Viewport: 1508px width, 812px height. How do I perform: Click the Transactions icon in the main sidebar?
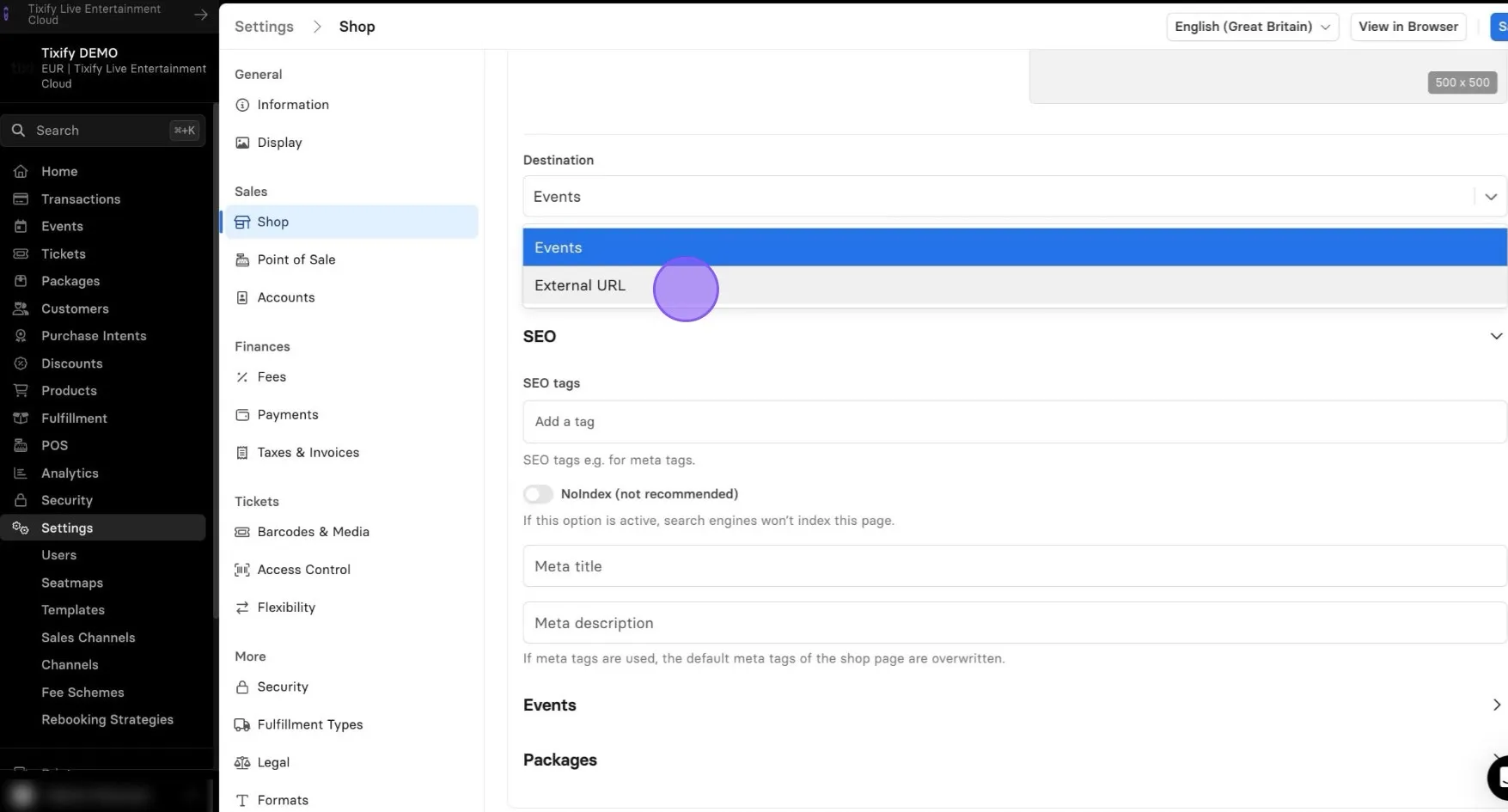[21, 199]
